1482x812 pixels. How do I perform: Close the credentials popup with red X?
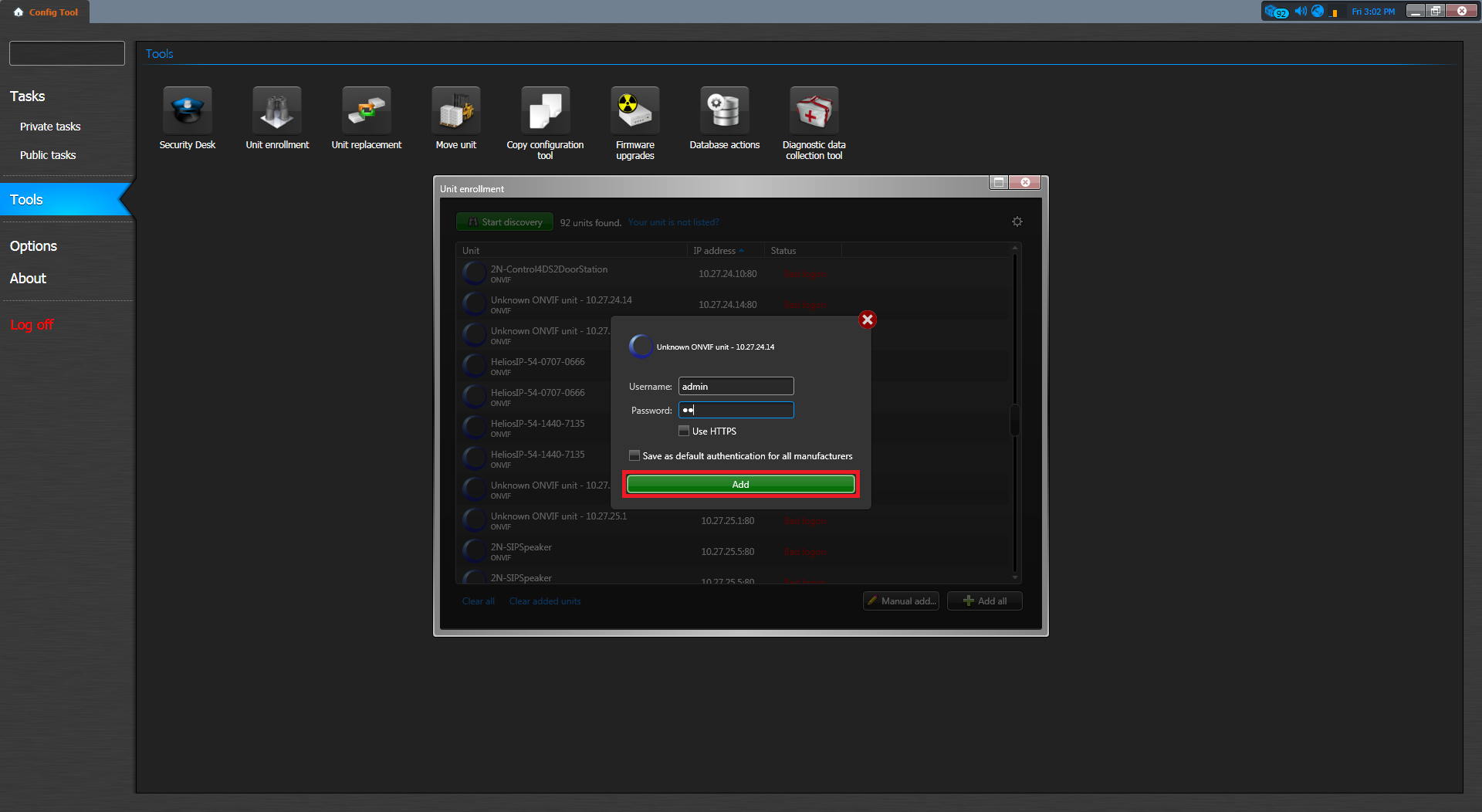[868, 320]
